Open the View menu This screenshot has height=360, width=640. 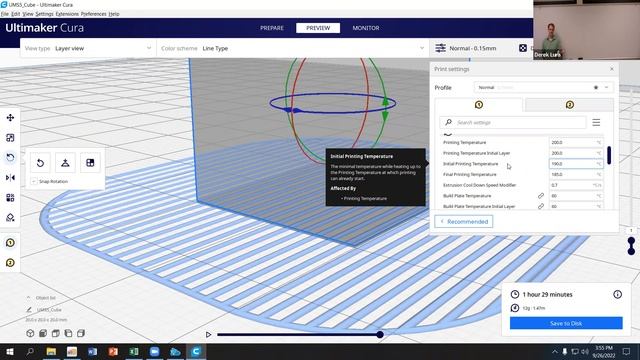pyautogui.click(x=28, y=14)
